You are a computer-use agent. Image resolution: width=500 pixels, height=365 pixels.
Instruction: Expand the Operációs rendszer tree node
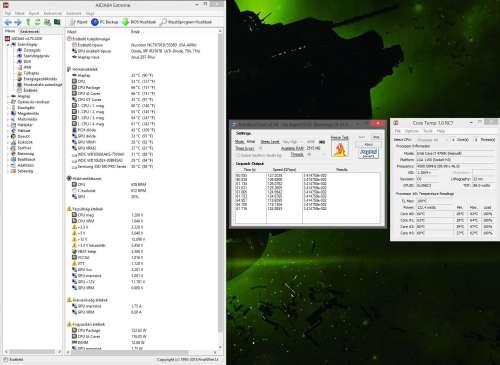(8, 102)
